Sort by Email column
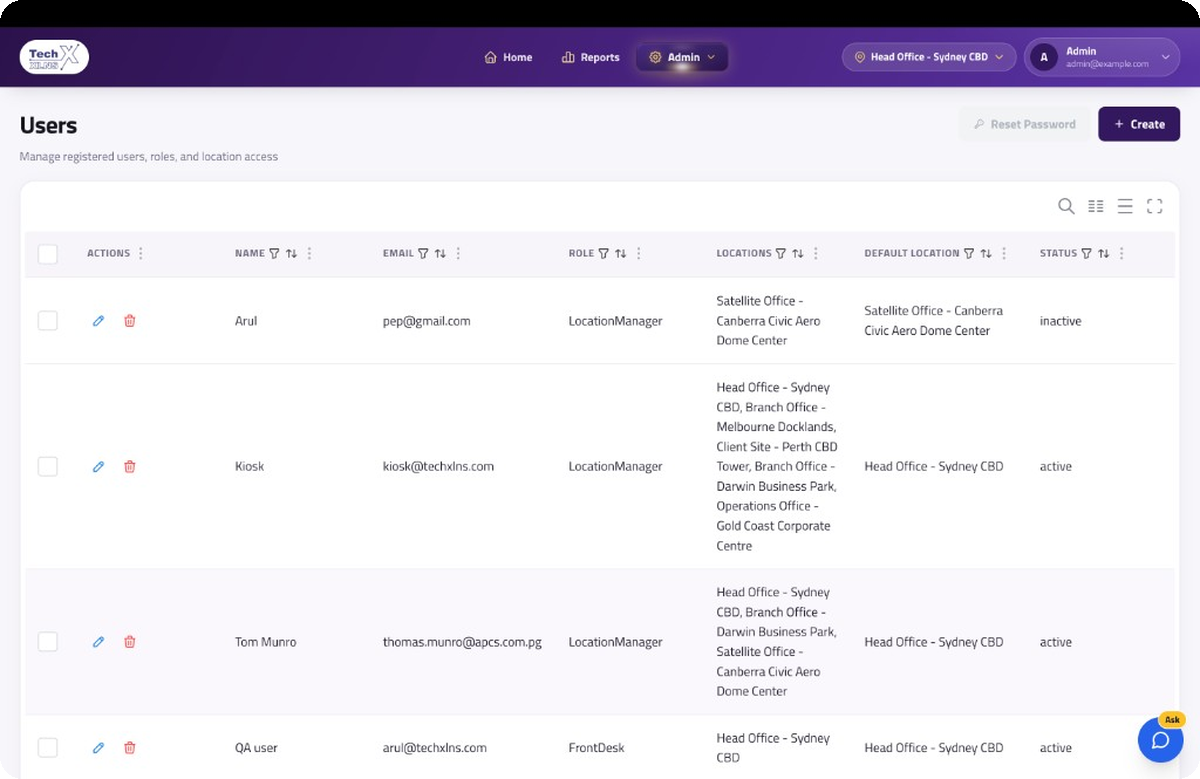The width and height of the screenshot is (1200, 779). click(440, 254)
